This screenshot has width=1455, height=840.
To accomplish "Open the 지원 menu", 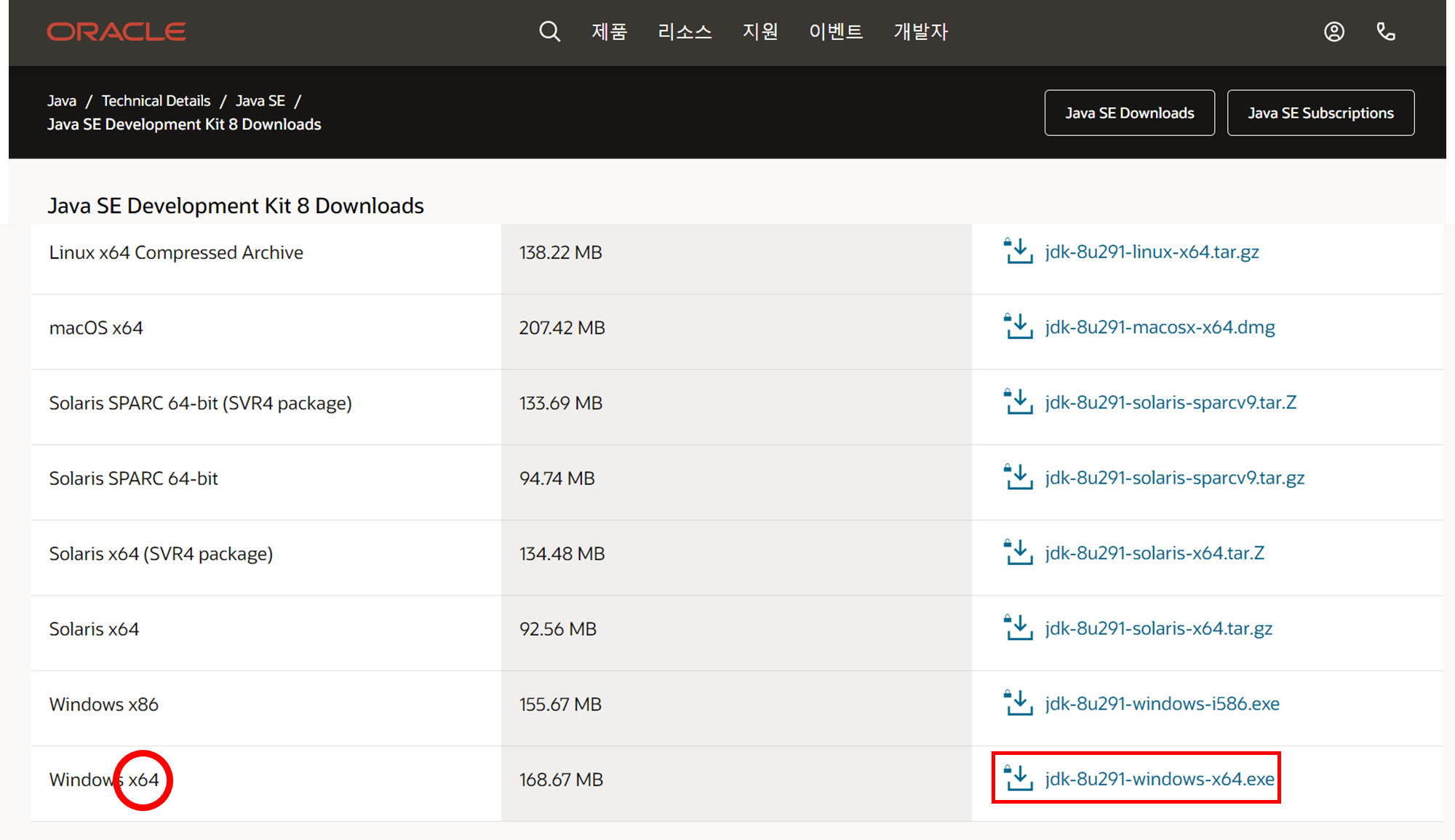I will (x=760, y=32).
